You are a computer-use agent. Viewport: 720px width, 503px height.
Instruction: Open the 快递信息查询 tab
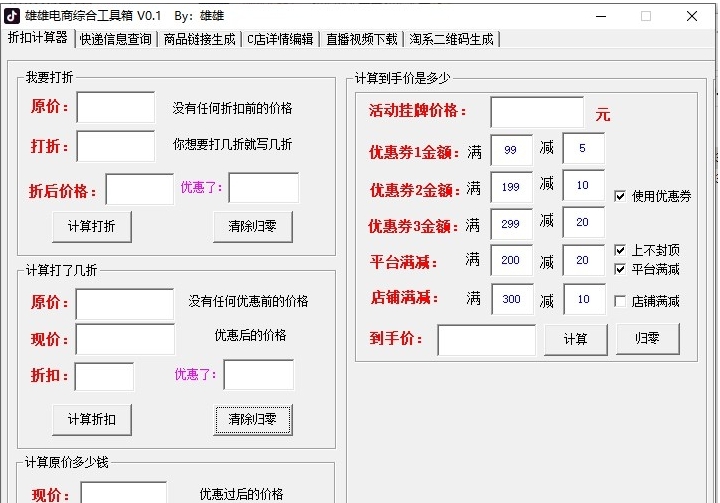pyautogui.click(x=115, y=39)
